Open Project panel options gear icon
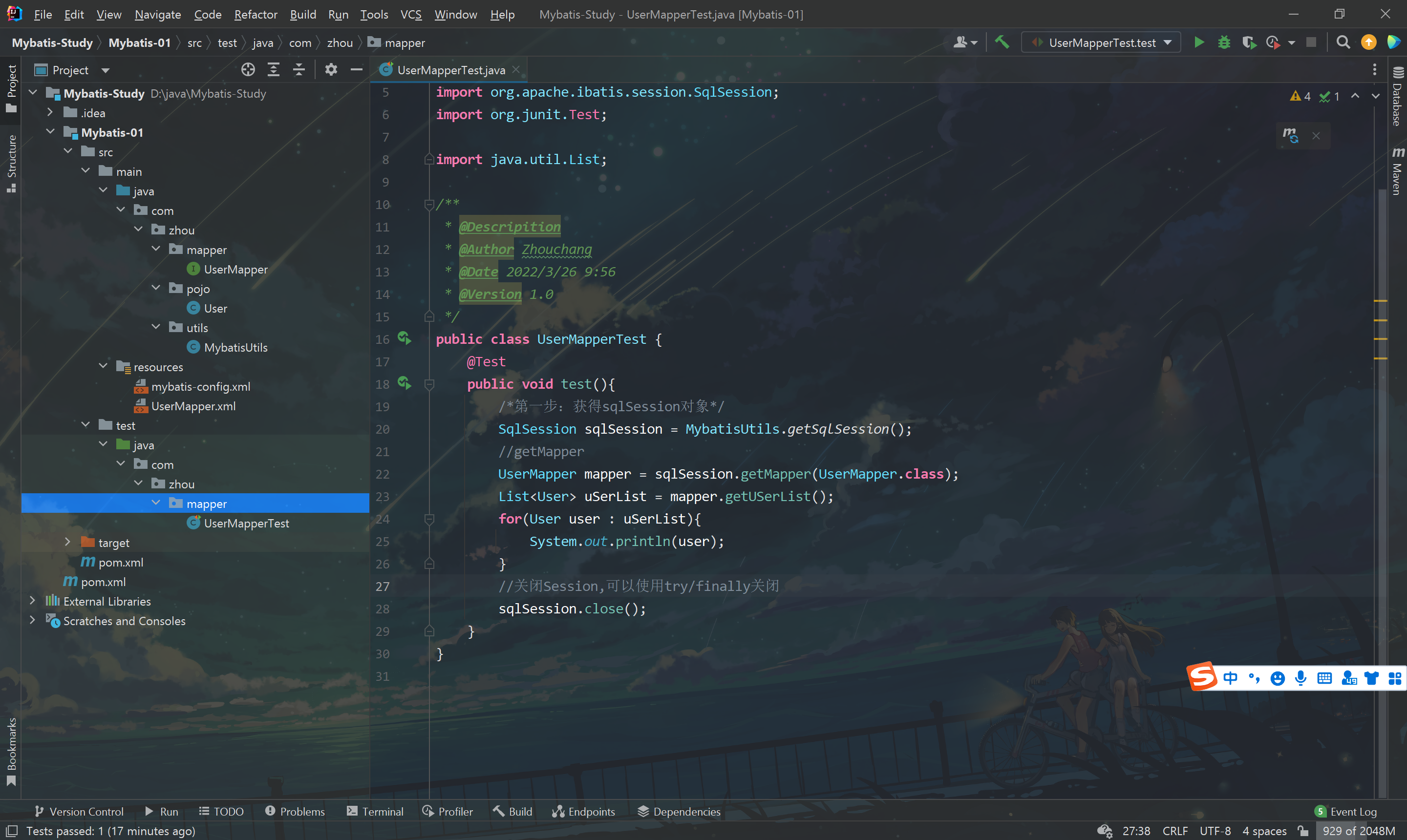The width and height of the screenshot is (1407, 840). click(x=331, y=69)
